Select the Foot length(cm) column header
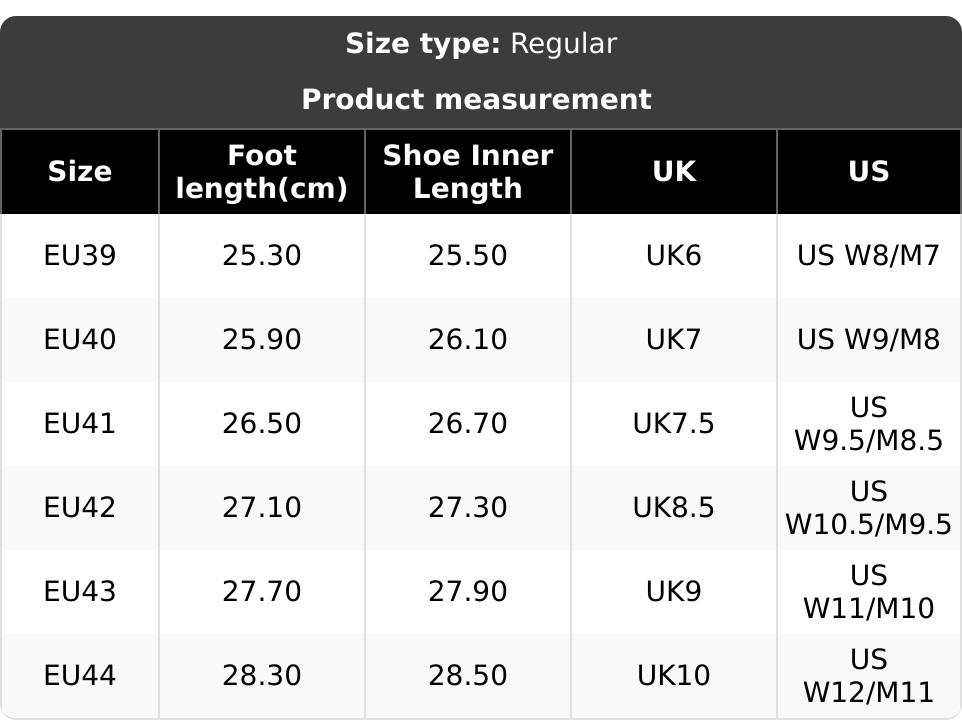962x720 pixels. point(262,171)
